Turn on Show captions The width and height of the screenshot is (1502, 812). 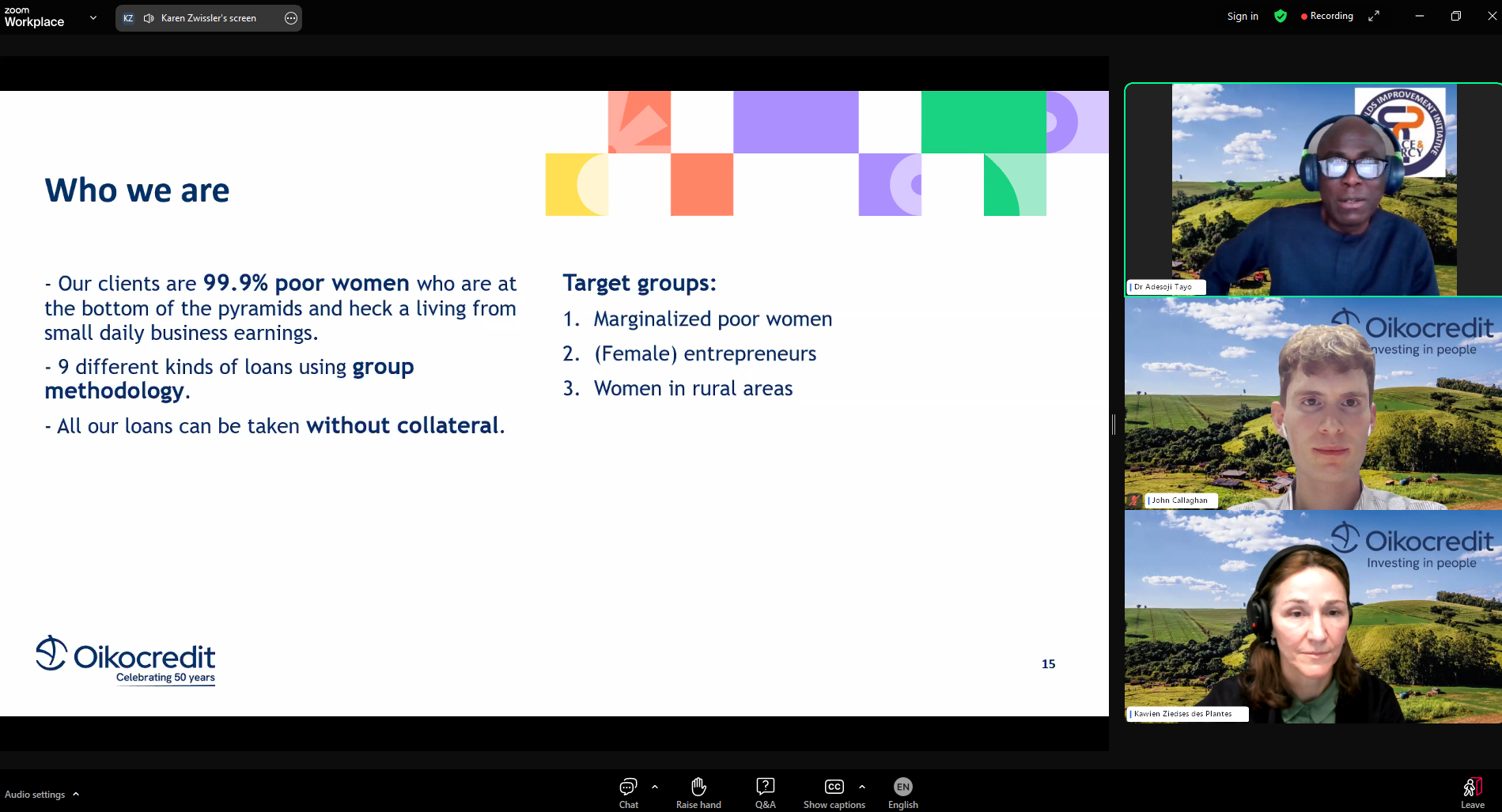pos(834,793)
